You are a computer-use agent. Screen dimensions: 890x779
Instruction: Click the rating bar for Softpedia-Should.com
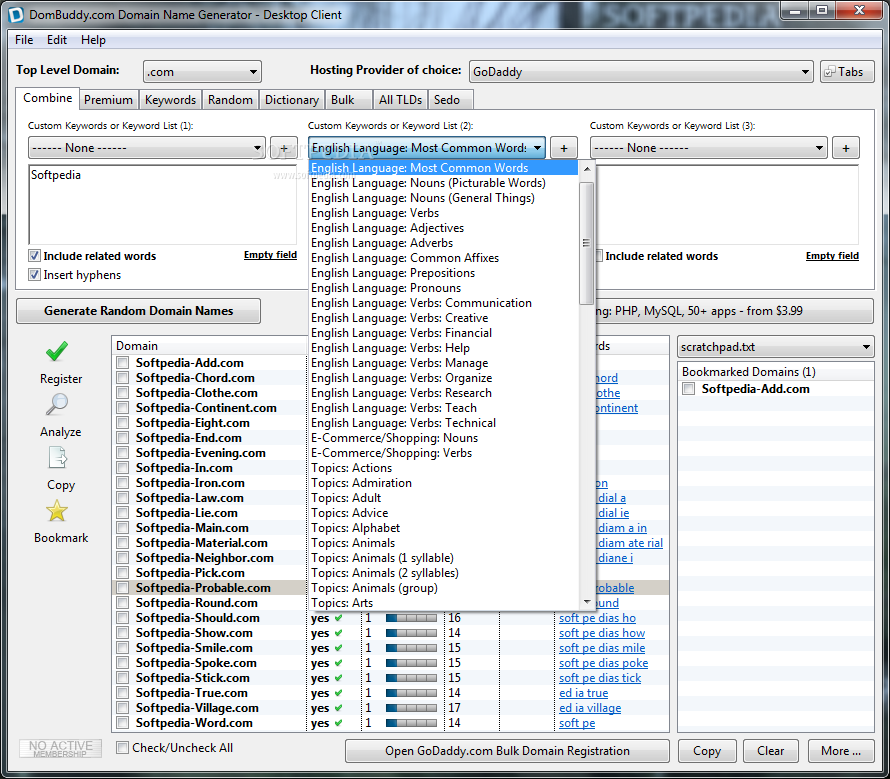click(412, 618)
